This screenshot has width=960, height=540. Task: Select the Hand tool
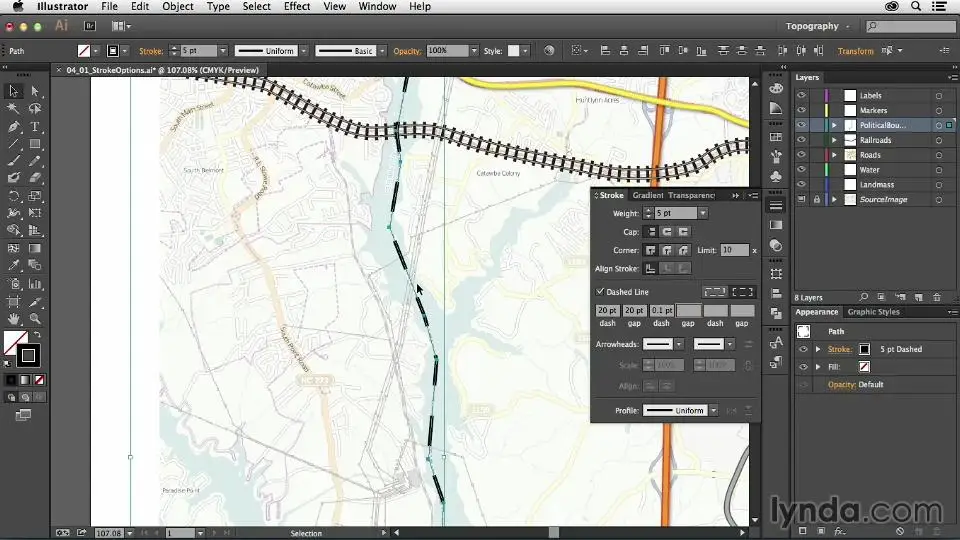(x=13, y=319)
